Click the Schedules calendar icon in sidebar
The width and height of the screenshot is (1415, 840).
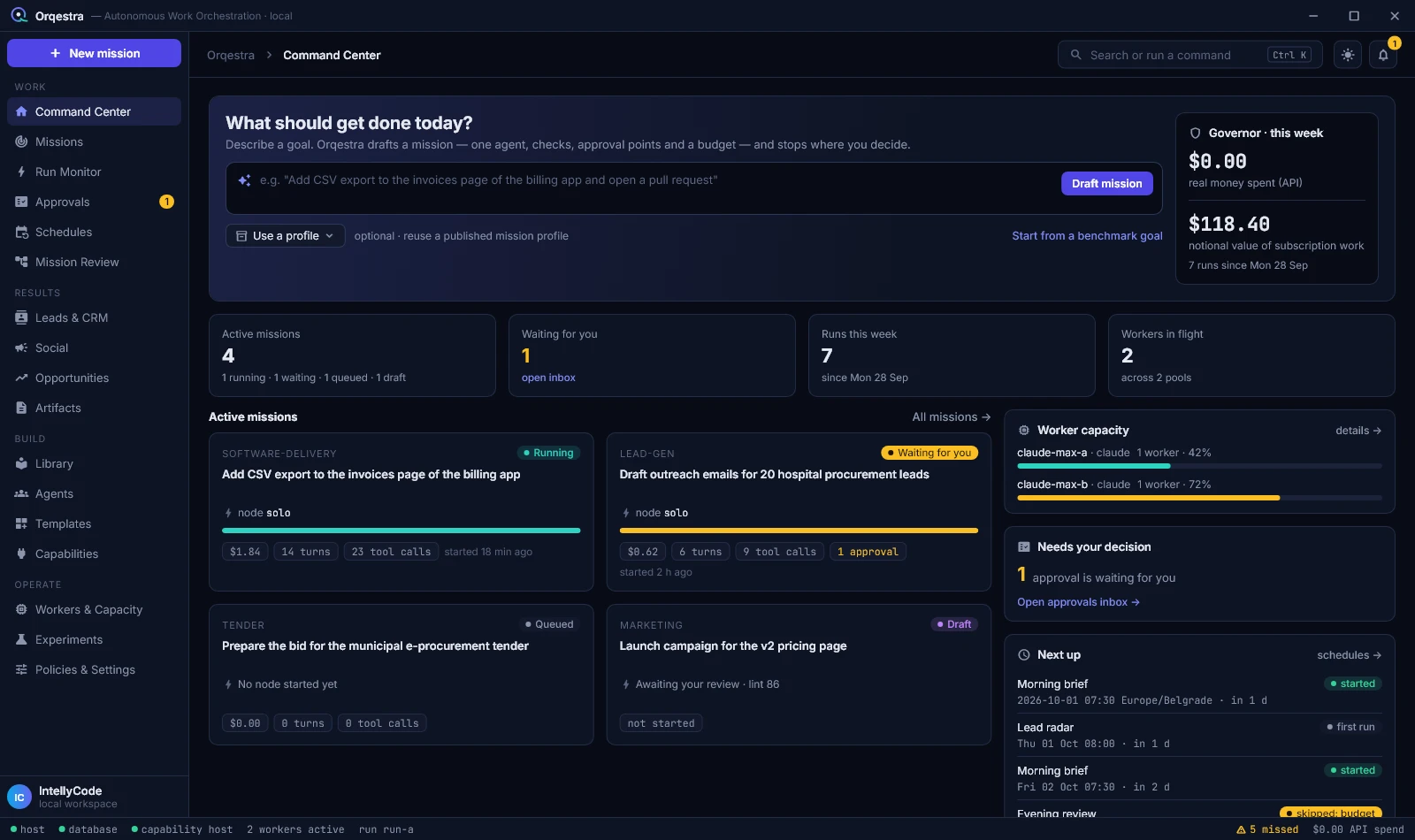21,232
